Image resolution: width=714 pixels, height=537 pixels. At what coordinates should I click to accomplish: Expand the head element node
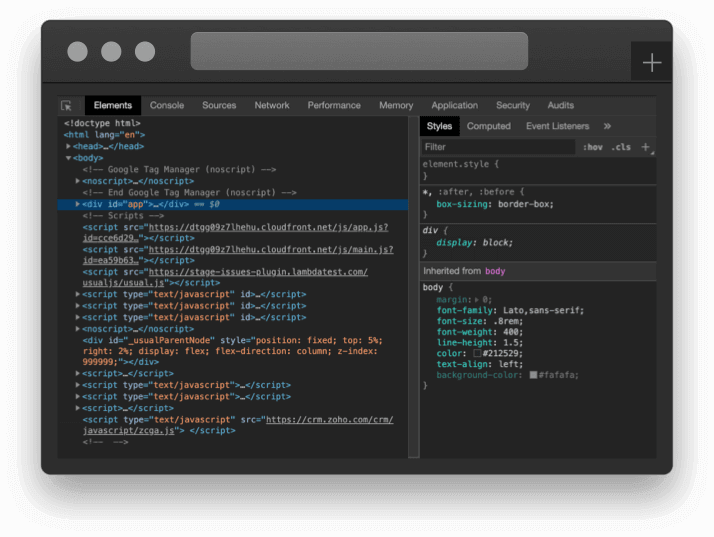click(x=68, y=146)
